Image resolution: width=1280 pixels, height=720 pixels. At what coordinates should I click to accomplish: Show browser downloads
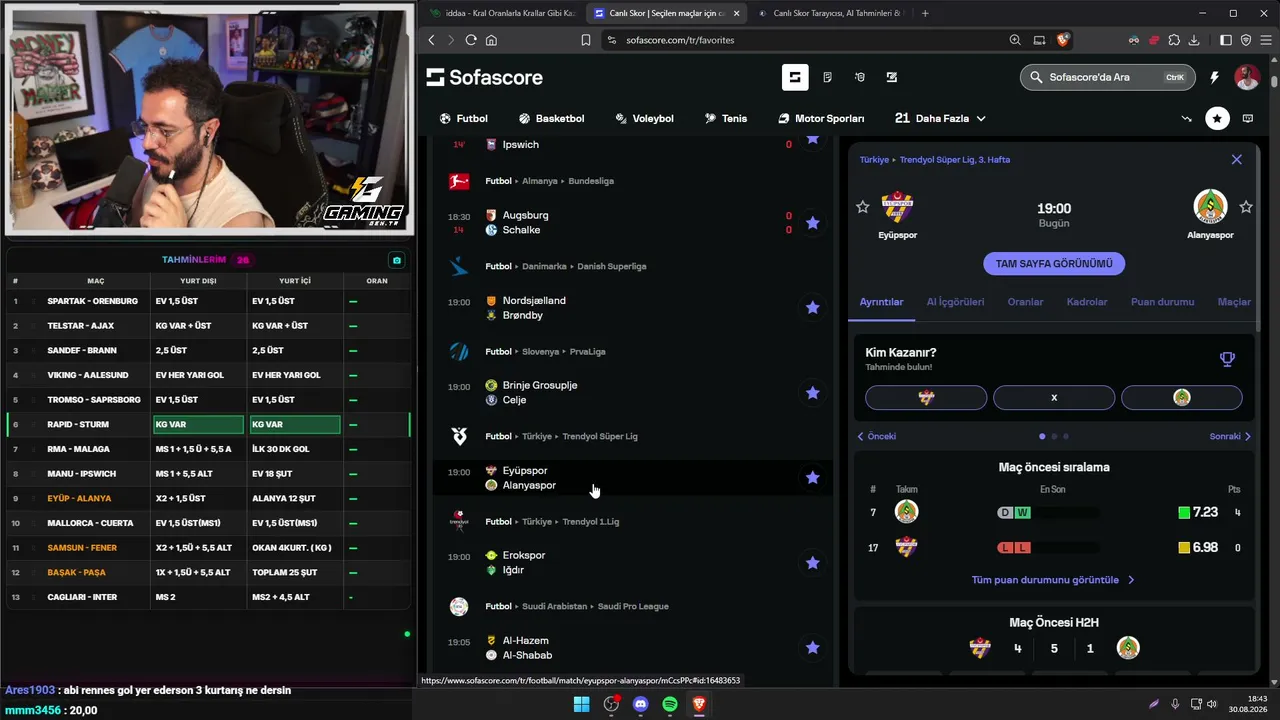[x=1195, y=40]
